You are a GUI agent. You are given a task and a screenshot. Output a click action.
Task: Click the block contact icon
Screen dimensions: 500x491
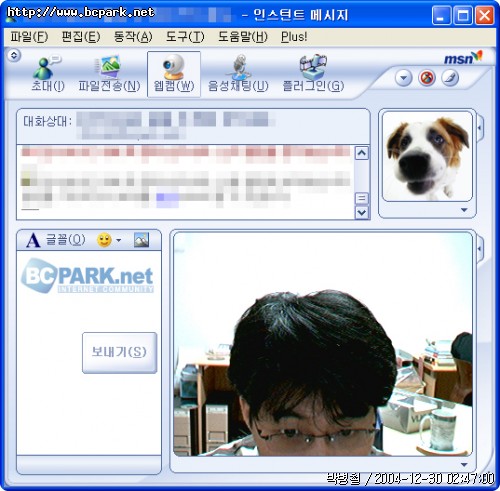point(427,78)
